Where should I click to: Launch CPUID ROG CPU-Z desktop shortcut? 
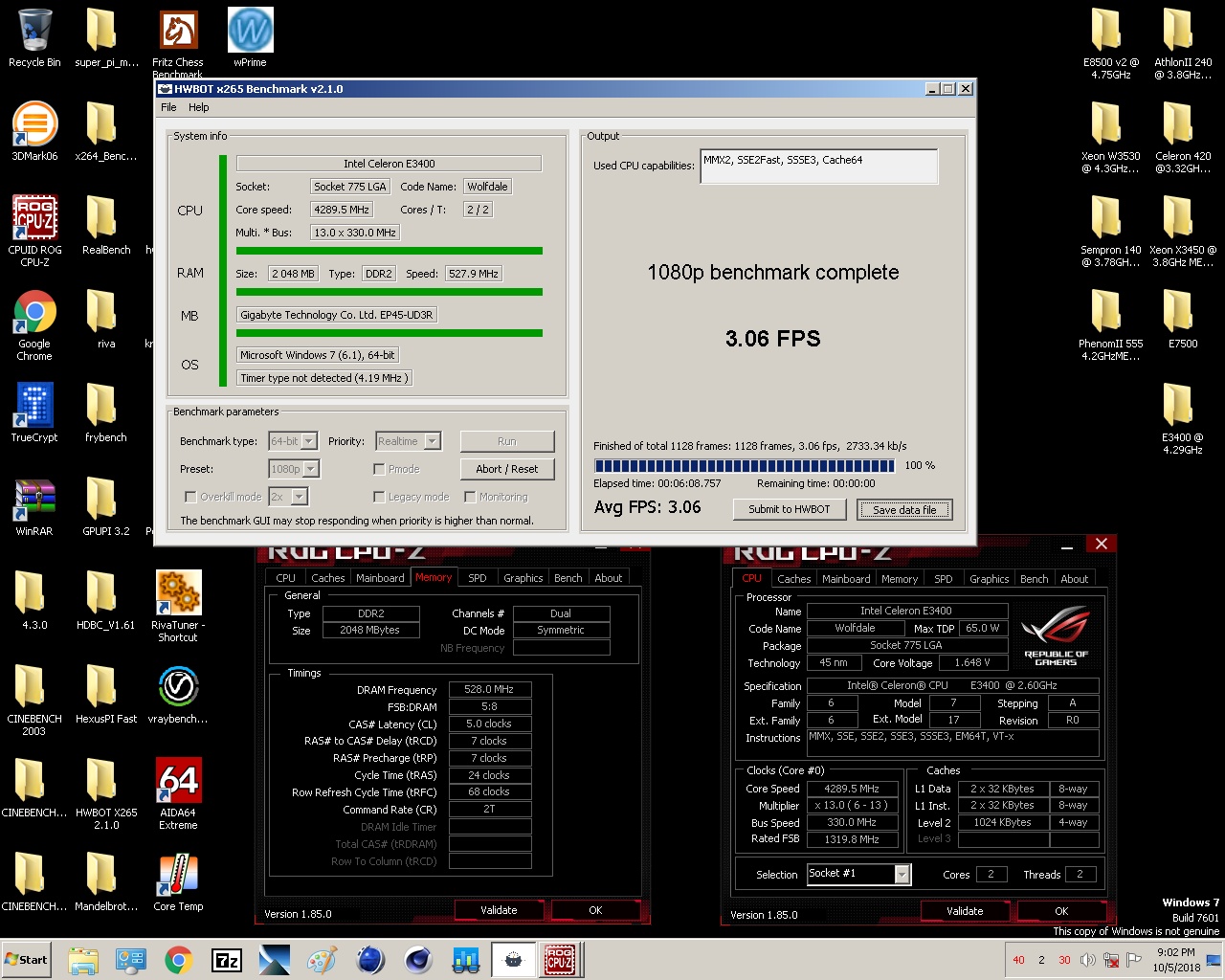click(34, 230)
